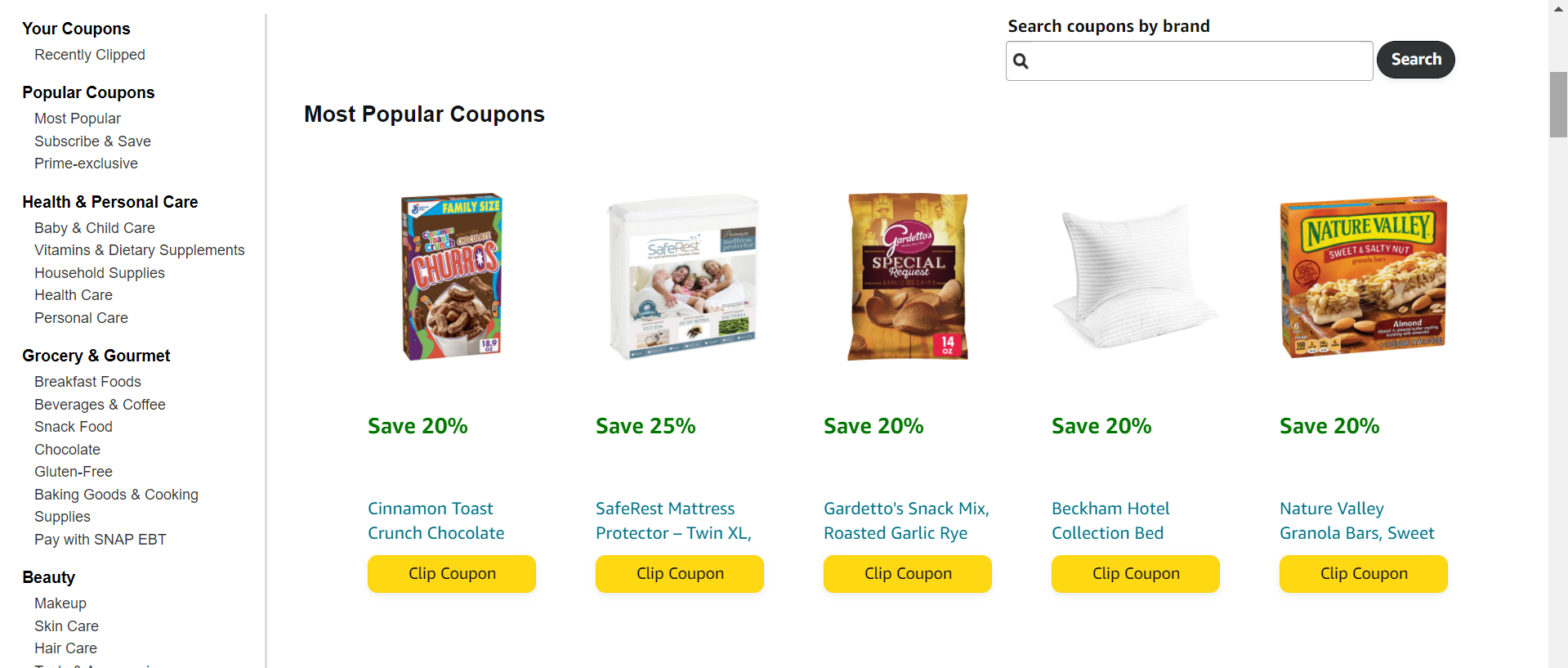Clip the SafeRest Mattress Protector coupon
Viewport: 1568px width, 668px height.
coord(680,574)
